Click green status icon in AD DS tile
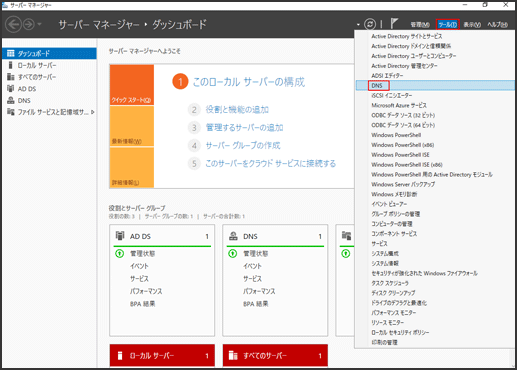This screenshot has height=370, width=517. click(x=119, y=254)
